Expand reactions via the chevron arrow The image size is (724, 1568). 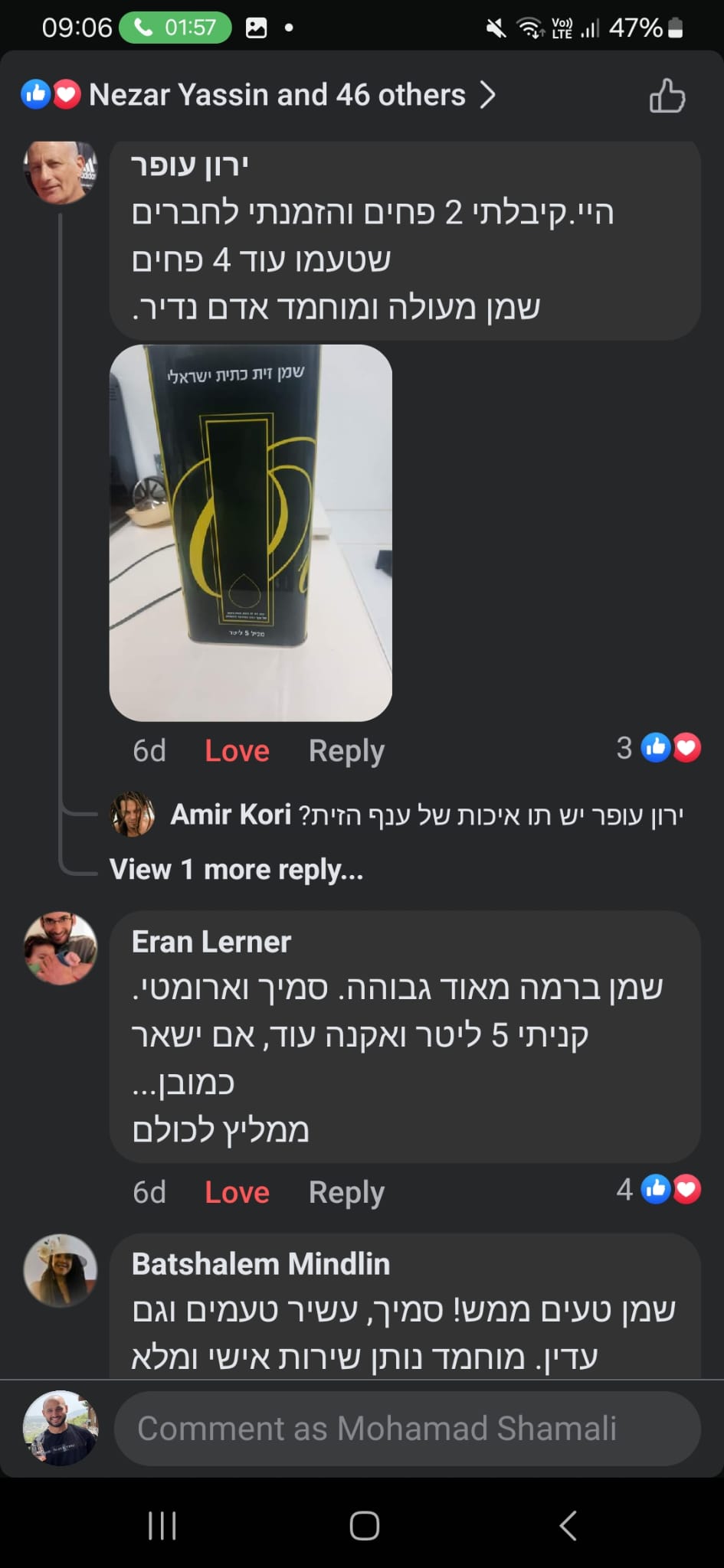click(x=487, y=95)
